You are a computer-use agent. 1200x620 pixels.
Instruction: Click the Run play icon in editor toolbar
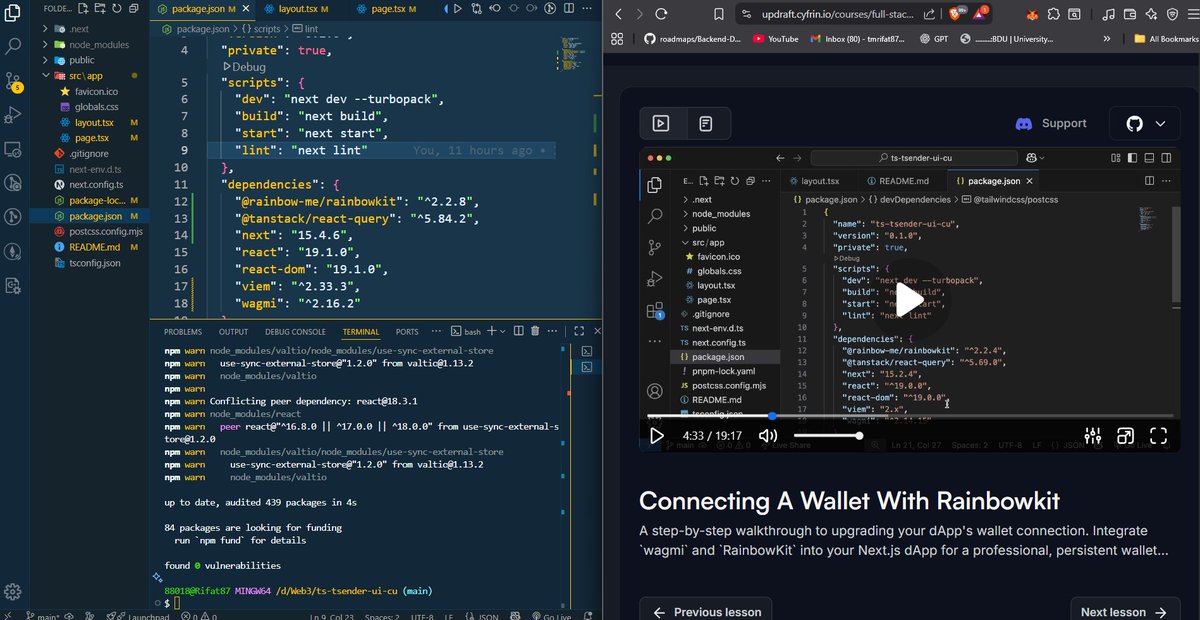pos(456,8)
